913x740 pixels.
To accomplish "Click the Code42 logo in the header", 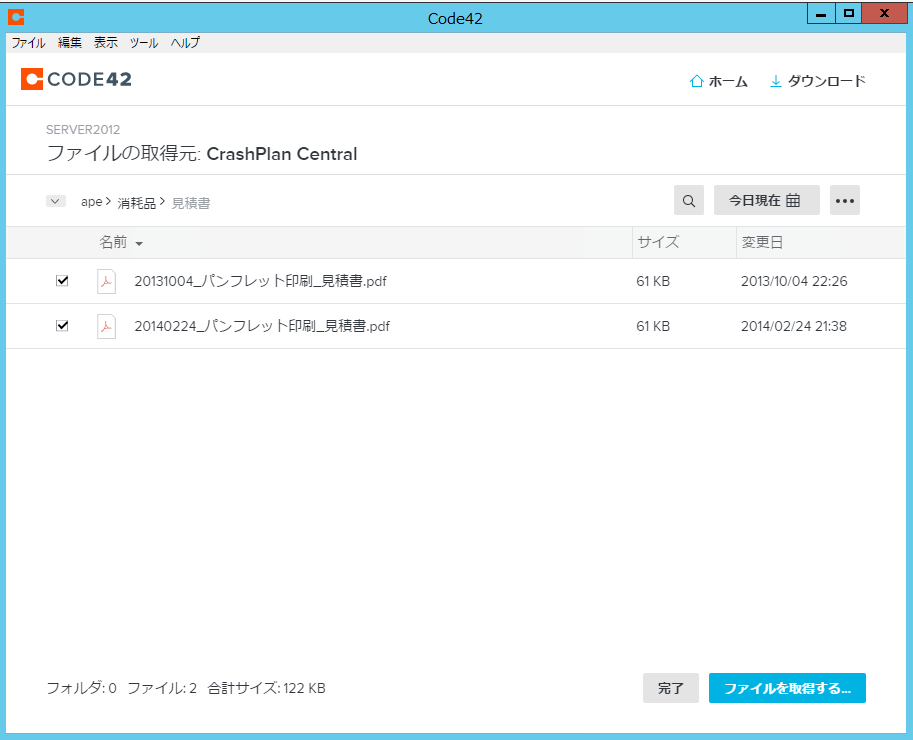I will tap(76, 79).
